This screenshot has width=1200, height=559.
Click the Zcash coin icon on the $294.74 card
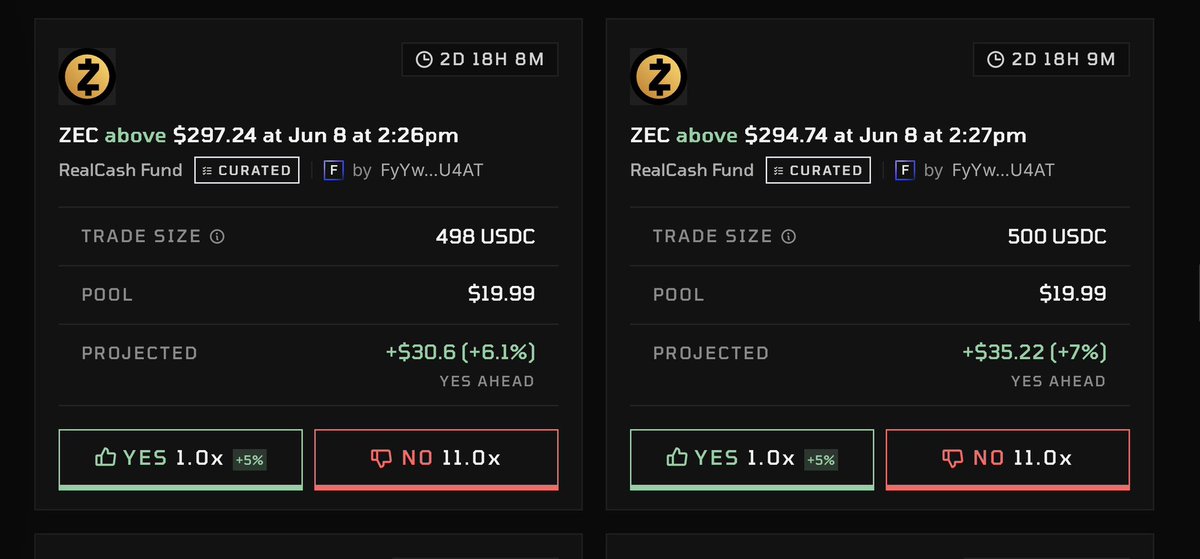(660, 77)
